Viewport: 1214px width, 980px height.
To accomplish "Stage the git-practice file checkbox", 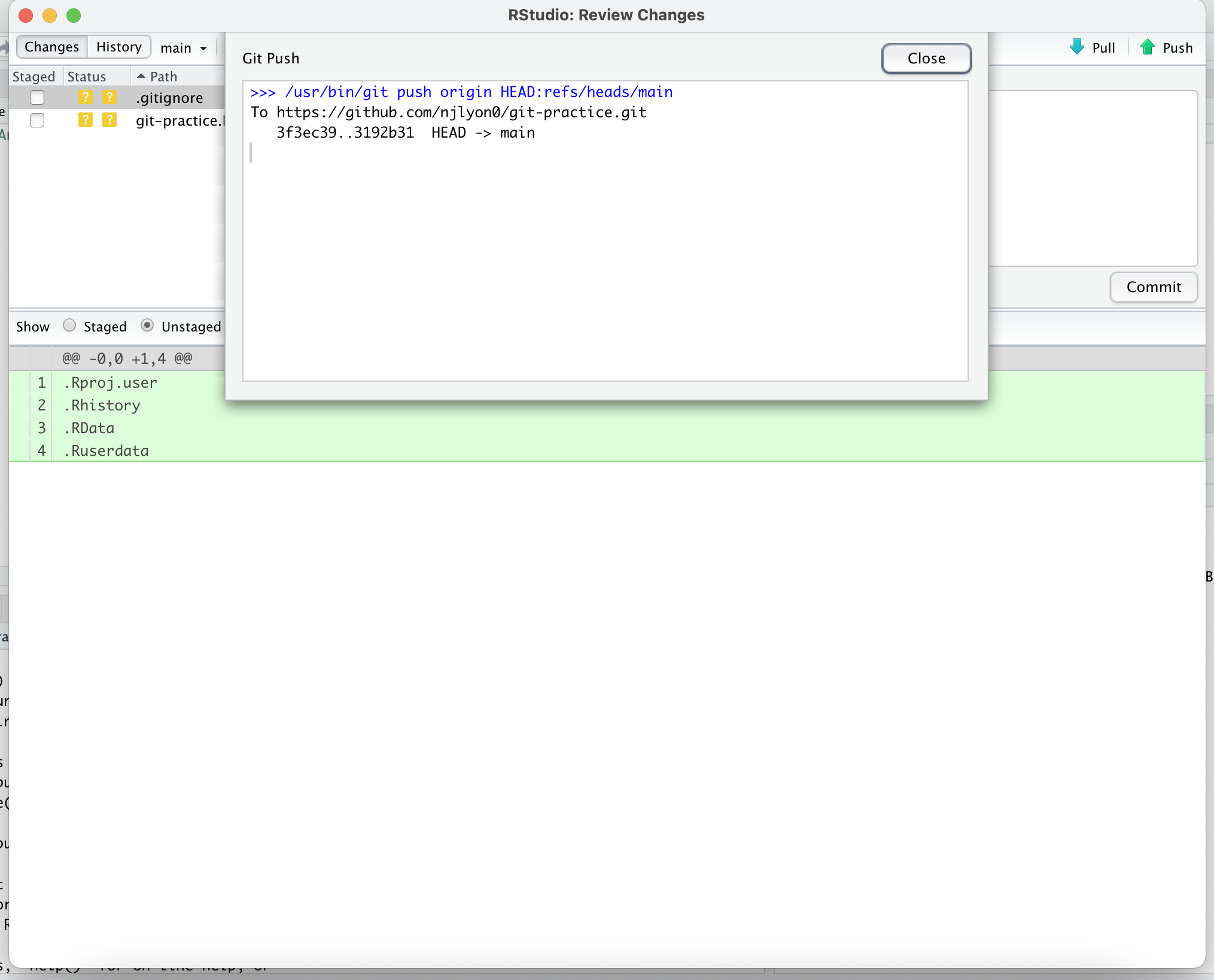I will point(37,120).
